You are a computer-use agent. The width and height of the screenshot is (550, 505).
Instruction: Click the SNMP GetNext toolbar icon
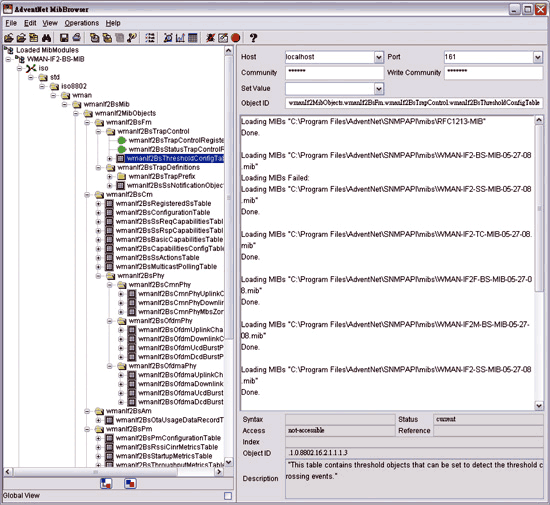point(107,38)
